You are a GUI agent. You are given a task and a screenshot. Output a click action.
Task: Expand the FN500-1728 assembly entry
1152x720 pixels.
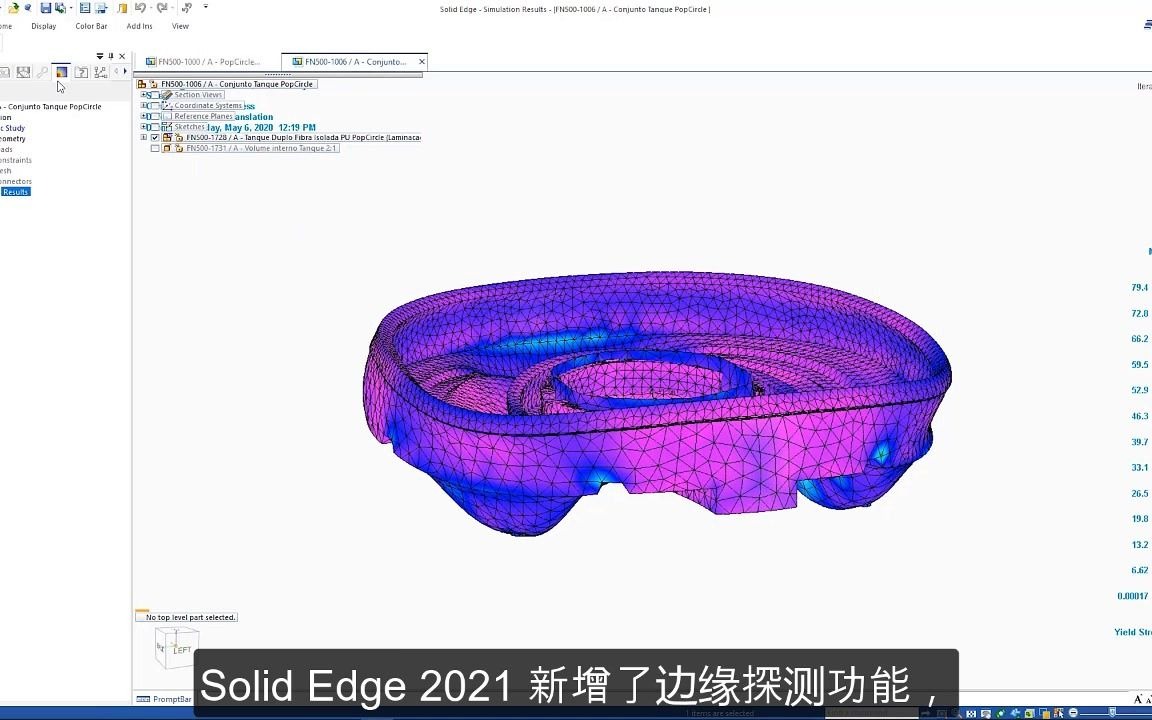pos(141,137)
